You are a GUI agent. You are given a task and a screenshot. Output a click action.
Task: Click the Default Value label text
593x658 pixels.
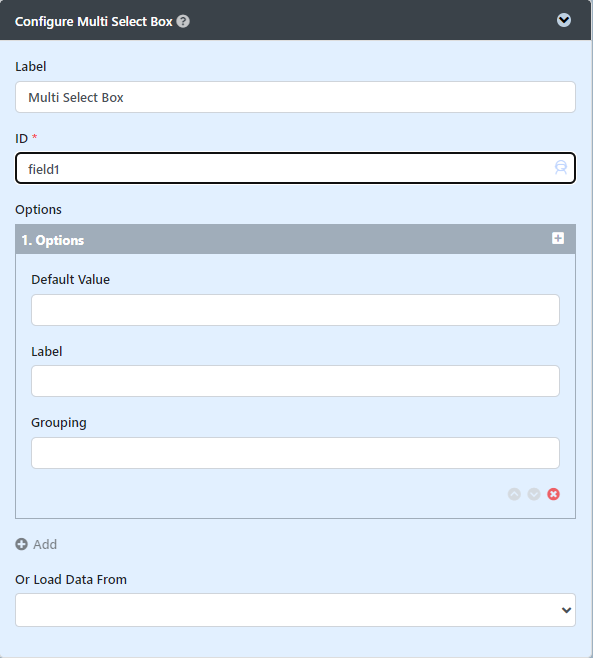[x=71, y=279]
